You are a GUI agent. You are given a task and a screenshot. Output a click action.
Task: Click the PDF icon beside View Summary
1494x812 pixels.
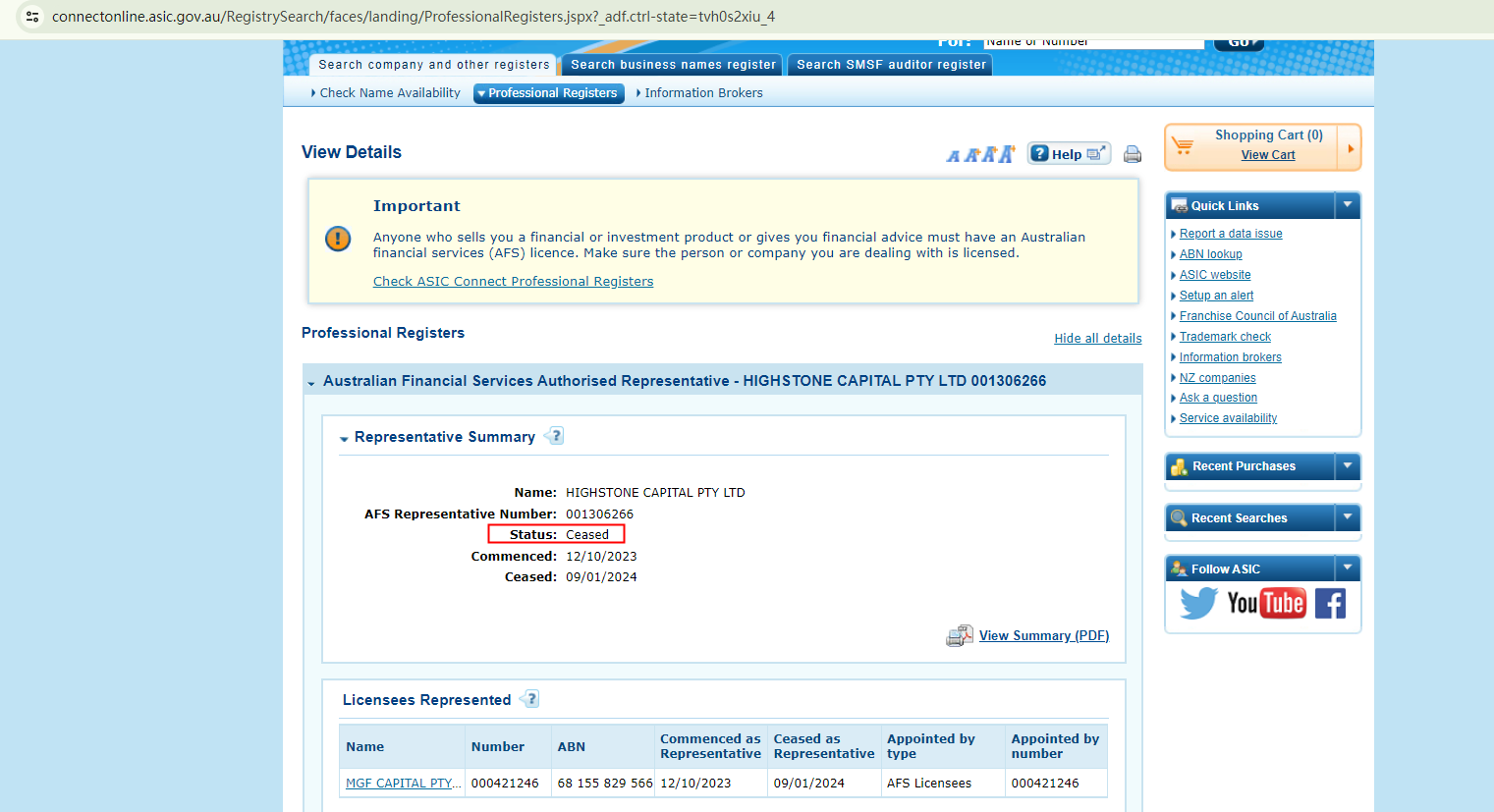coord(959,636)
